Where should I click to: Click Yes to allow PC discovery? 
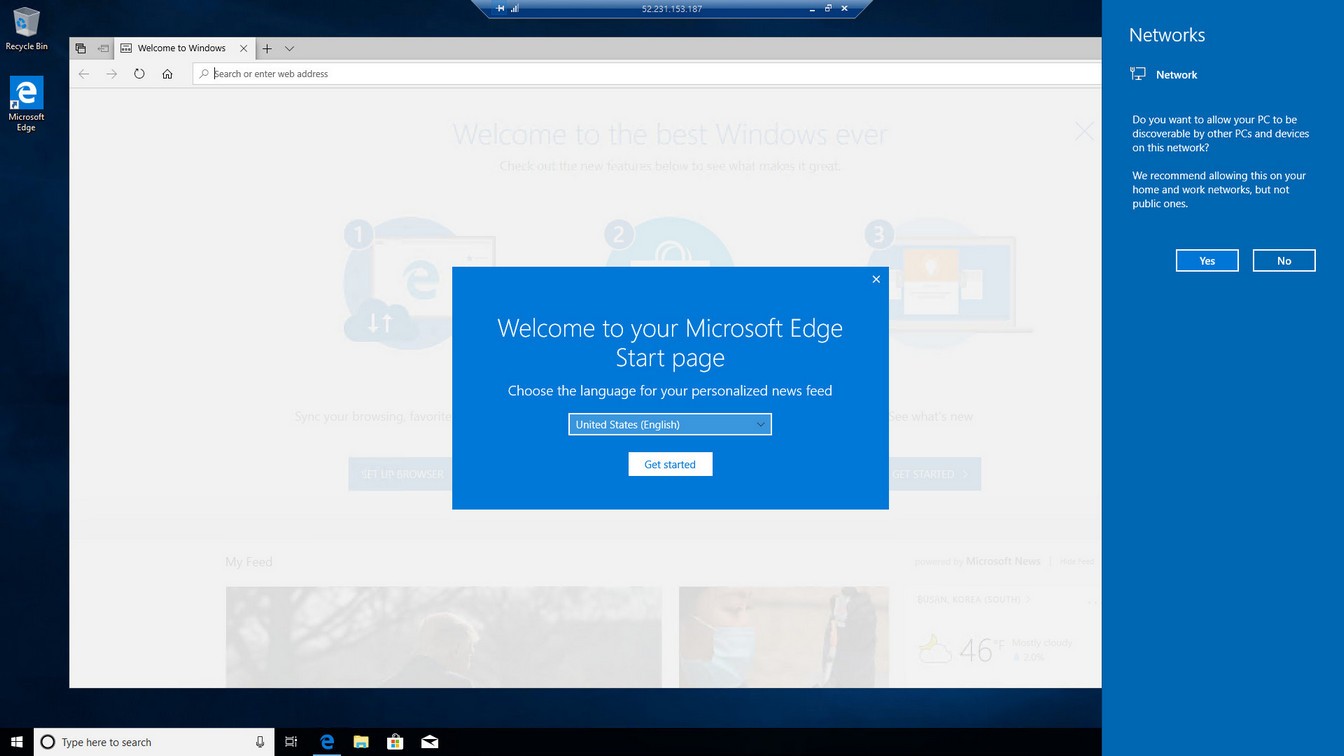click(1207, 261)
